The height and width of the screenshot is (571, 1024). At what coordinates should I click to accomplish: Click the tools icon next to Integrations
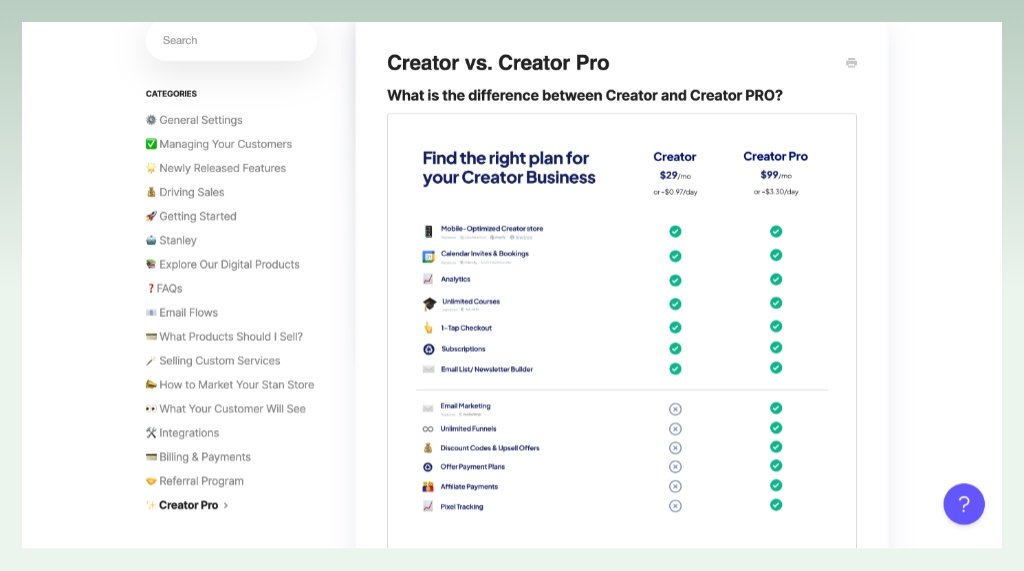tap(151, 432)
